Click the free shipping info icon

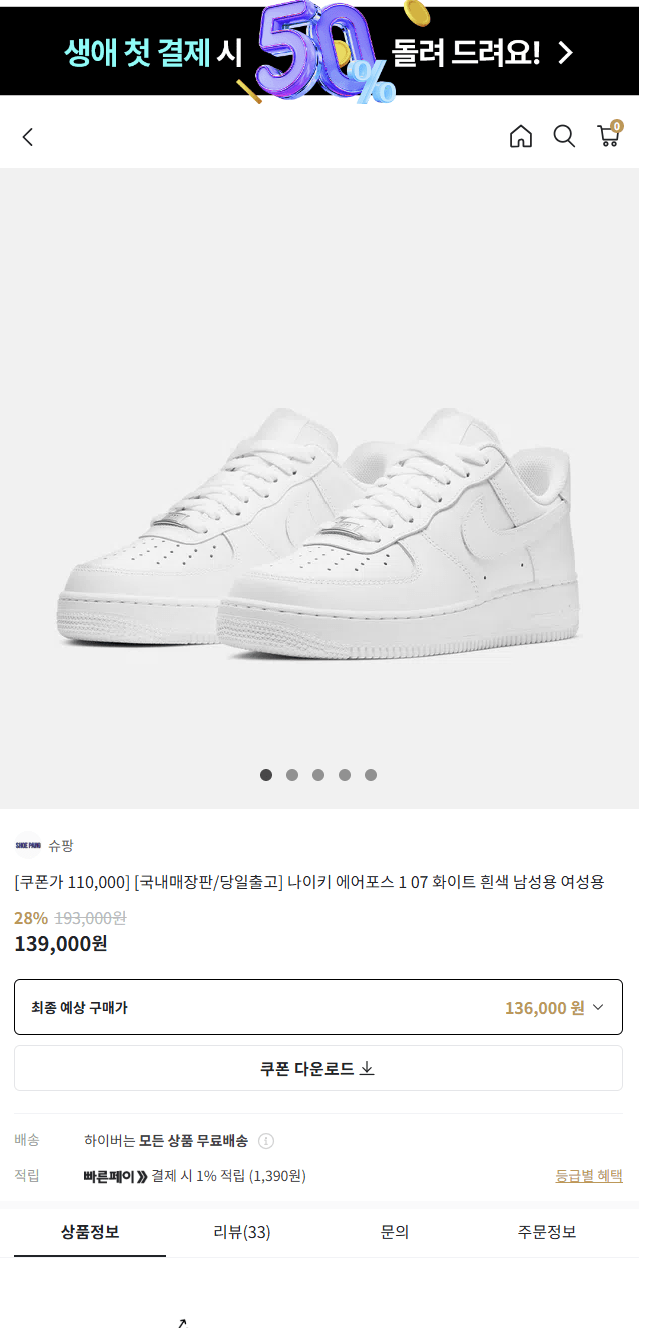tap(266, 1141)
